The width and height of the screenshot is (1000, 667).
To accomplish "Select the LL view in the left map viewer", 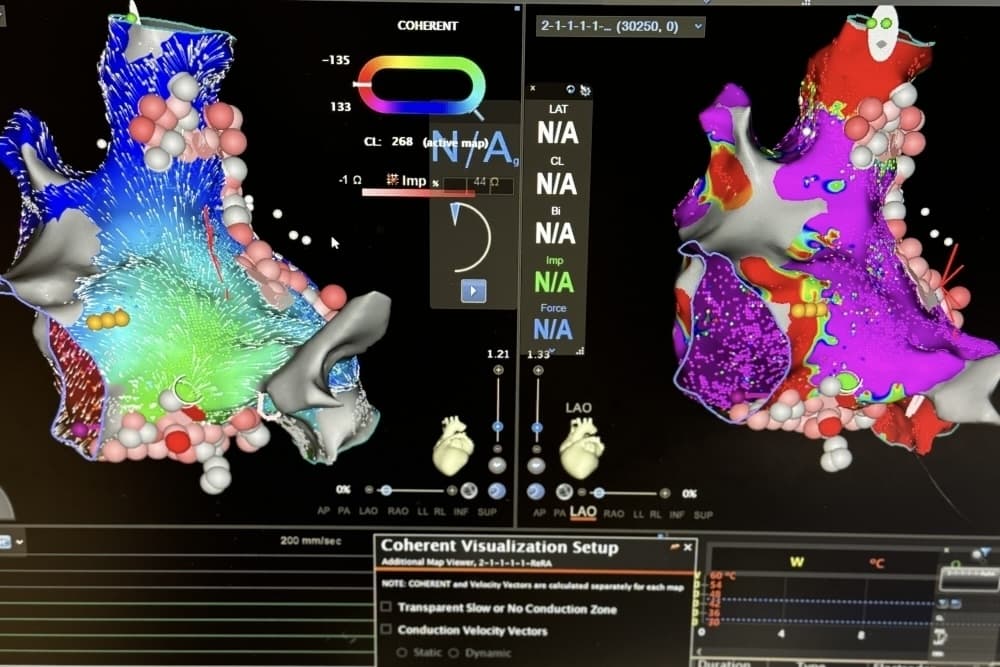I will (422, 511).
